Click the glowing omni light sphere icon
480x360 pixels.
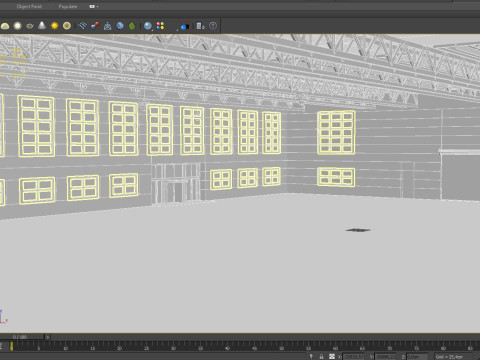tap(17, 26)
